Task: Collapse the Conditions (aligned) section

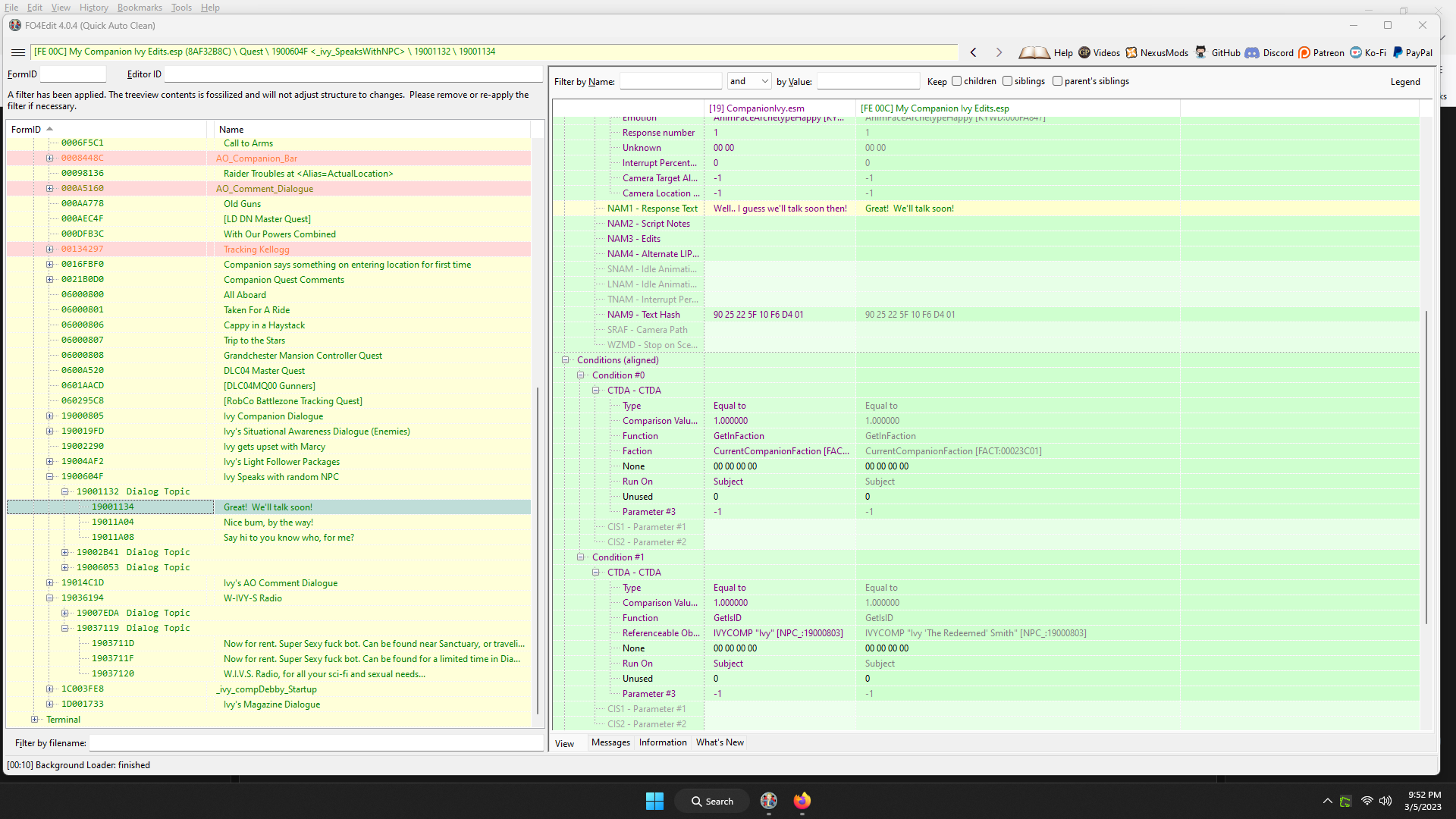Action: point(565,360)
